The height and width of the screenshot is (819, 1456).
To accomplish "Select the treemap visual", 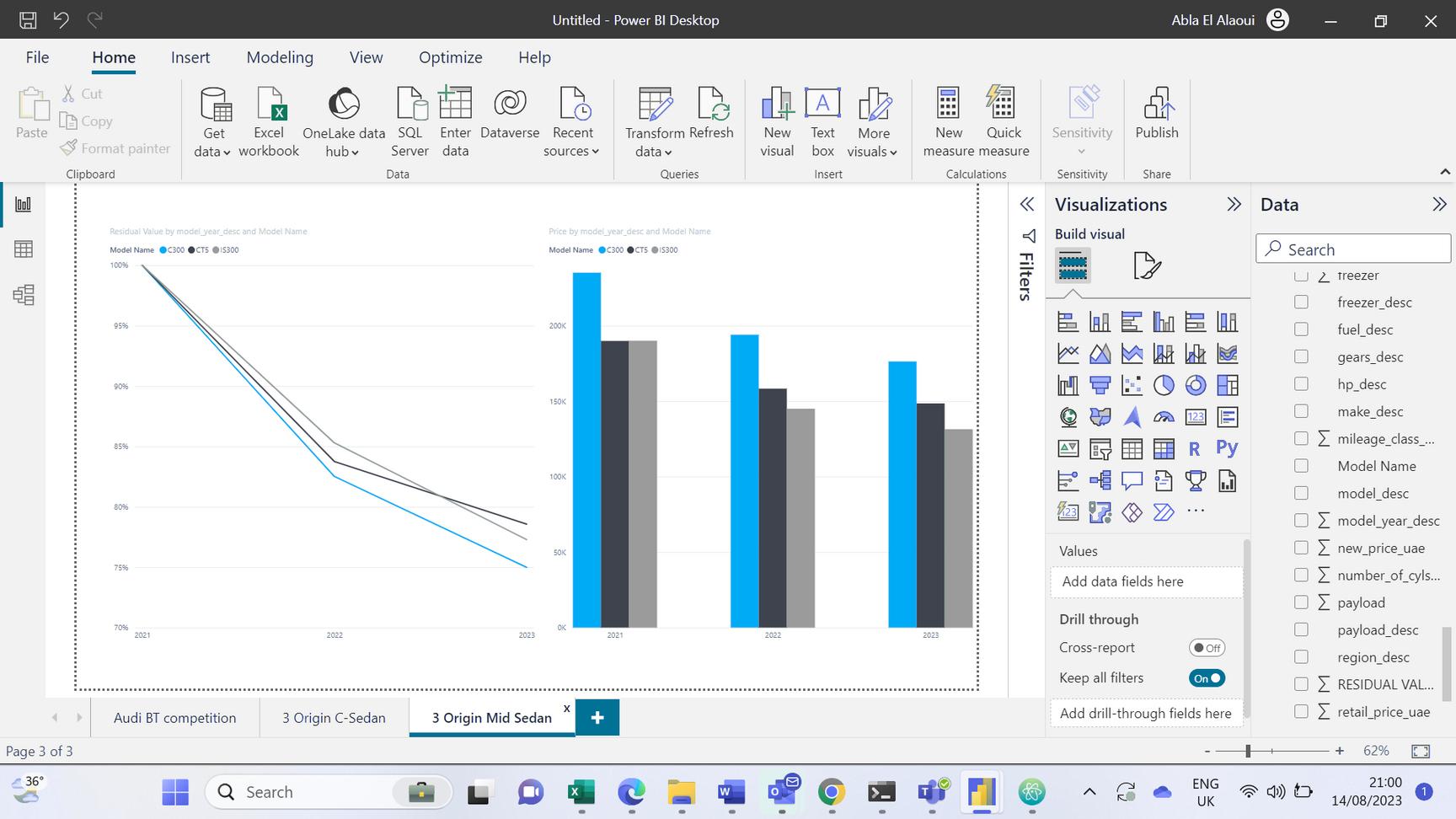I will point(1227,385).
